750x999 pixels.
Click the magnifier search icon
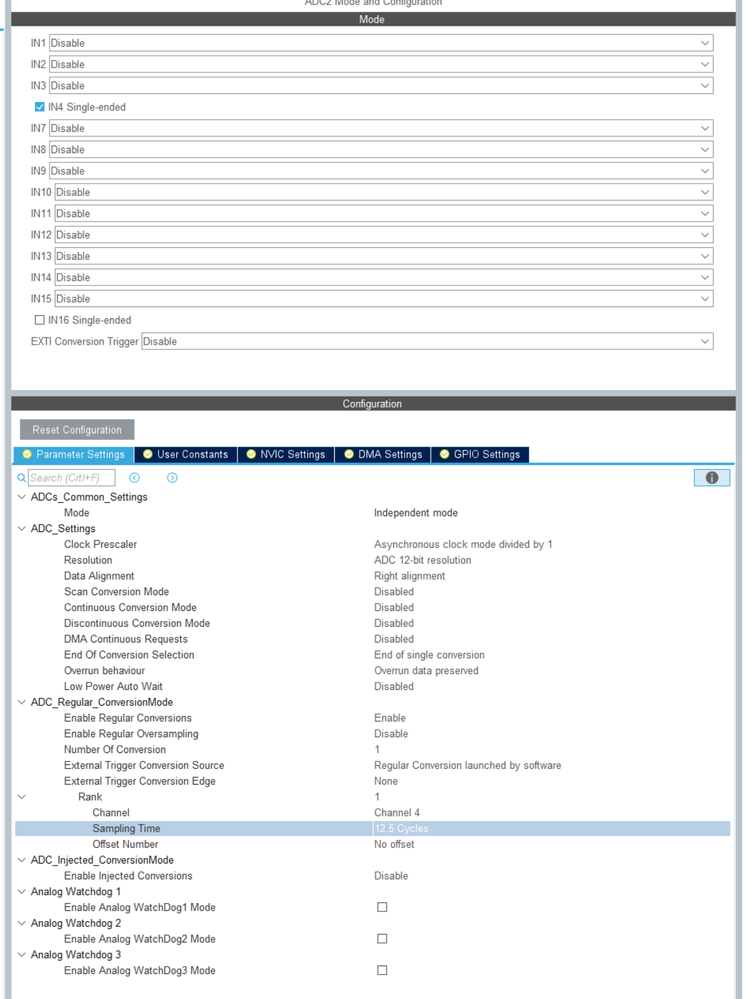point(22,478)
